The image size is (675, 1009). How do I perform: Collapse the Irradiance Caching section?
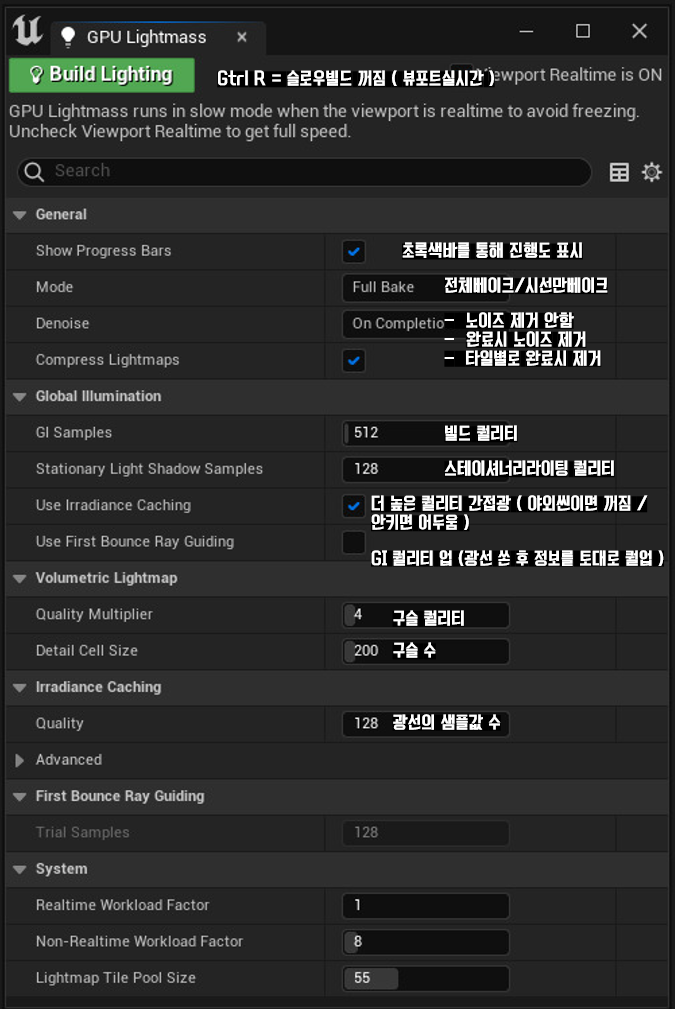[x=19, y=687]
